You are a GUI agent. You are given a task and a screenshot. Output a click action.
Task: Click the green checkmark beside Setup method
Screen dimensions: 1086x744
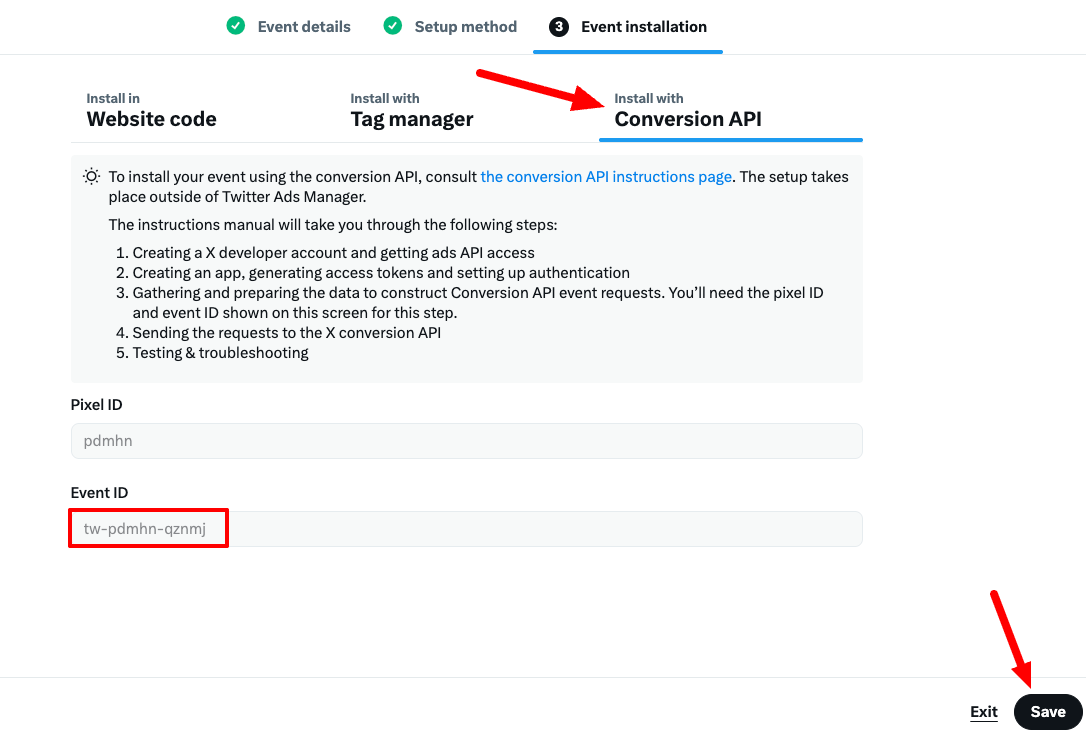[x=393, y=26]
